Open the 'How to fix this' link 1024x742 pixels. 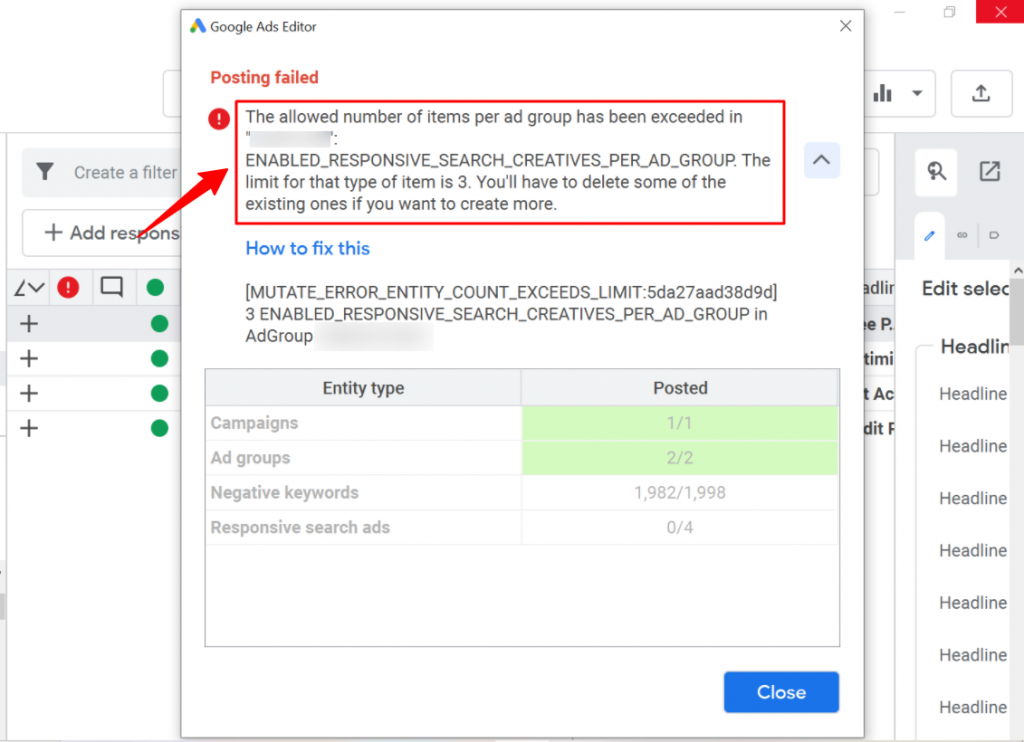click(307, 248)
